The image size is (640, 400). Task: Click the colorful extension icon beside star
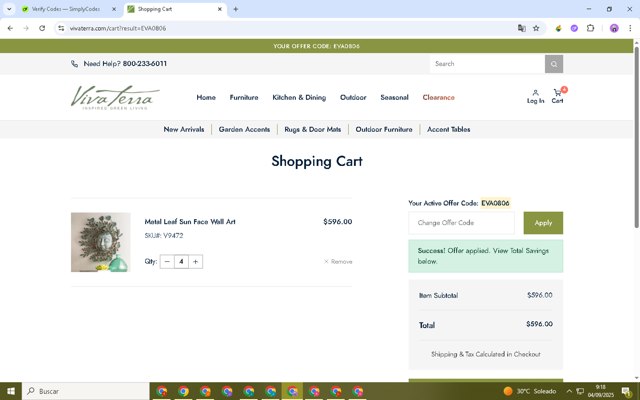[558, 28]
